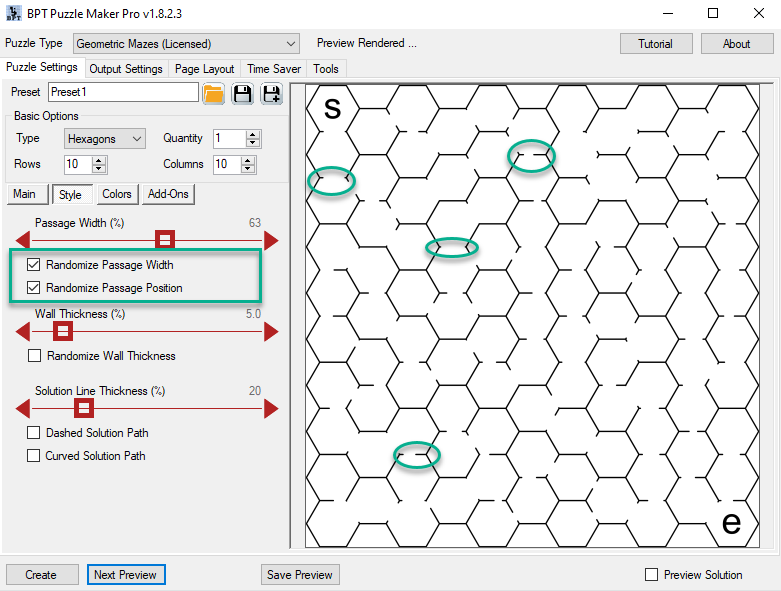Switch to Output Settings tab

pyautogui.click(x=125, y=69)
